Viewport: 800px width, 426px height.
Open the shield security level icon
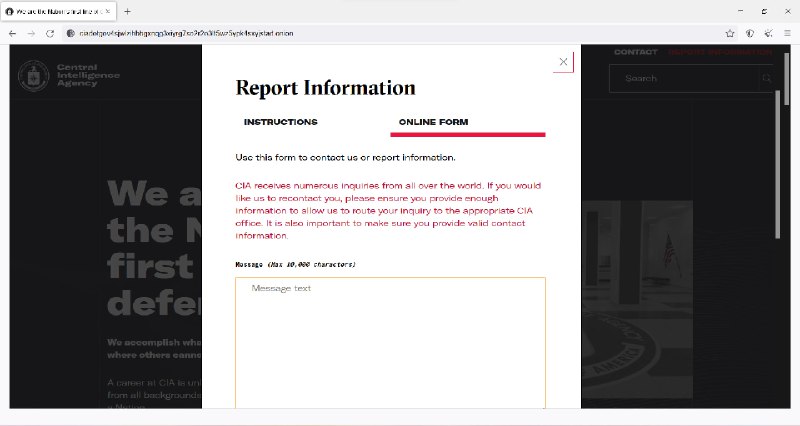point(750,33)
